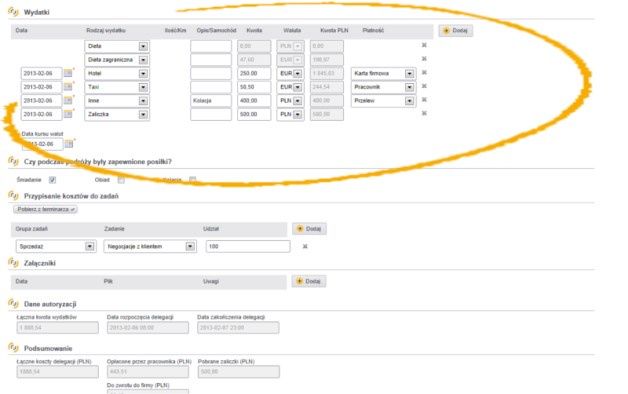Open the Zaliczka expense type dropdown
This screenshot has width=628, height=394.
(x=143, y=115)
